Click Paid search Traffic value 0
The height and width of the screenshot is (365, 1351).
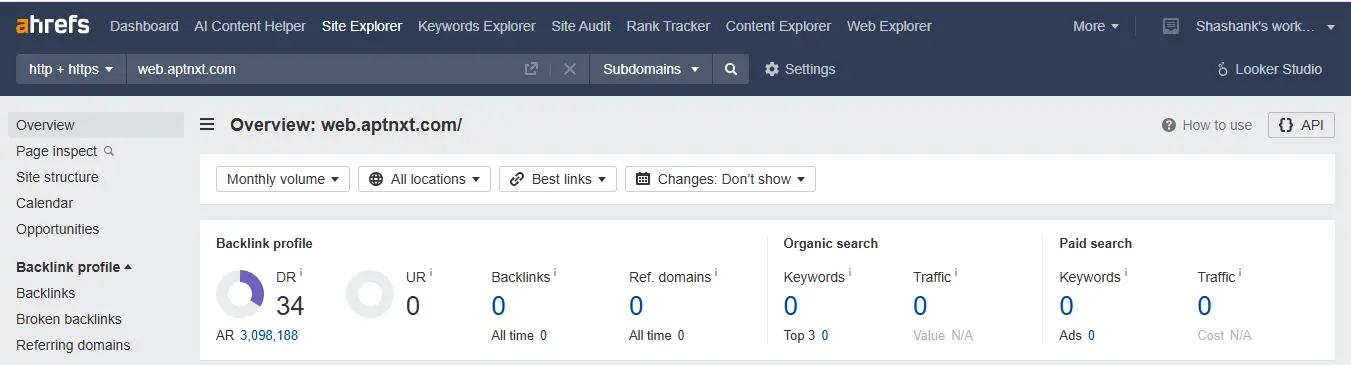coord(1204,306)
